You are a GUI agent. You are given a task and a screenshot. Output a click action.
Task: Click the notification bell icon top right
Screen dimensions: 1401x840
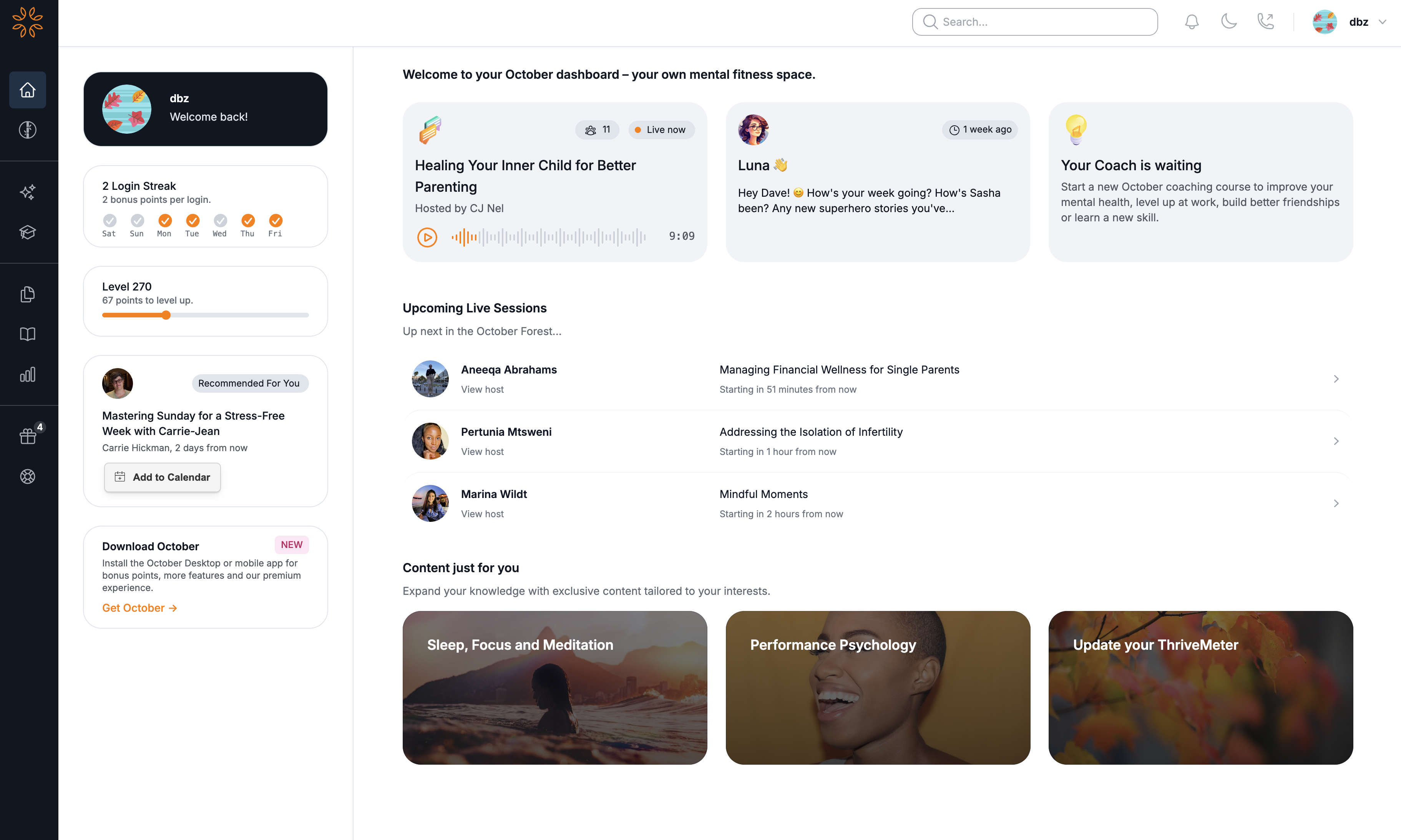(1192, 22)
